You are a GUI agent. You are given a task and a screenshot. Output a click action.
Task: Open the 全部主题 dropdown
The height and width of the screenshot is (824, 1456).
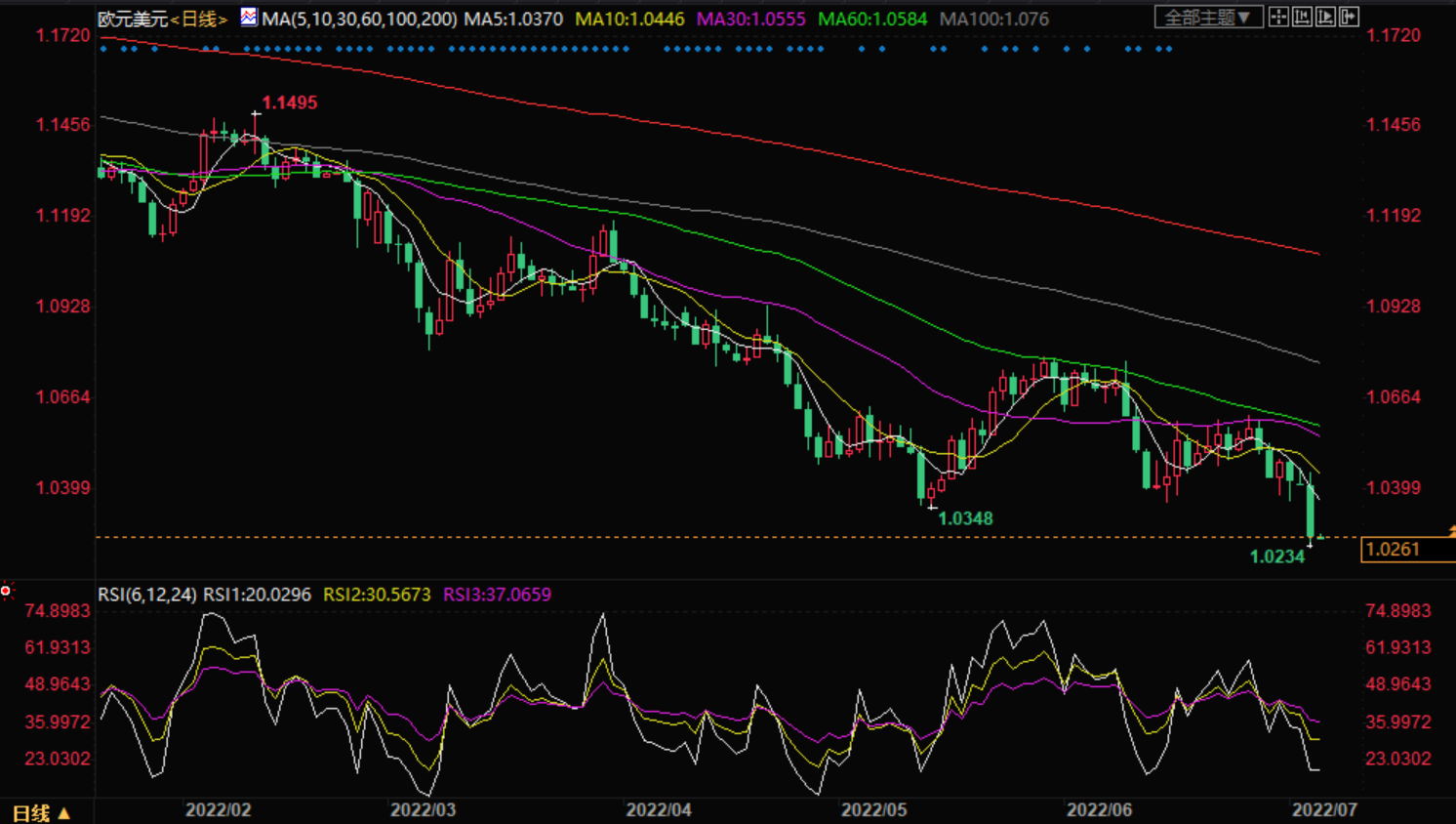[1208, 18]
